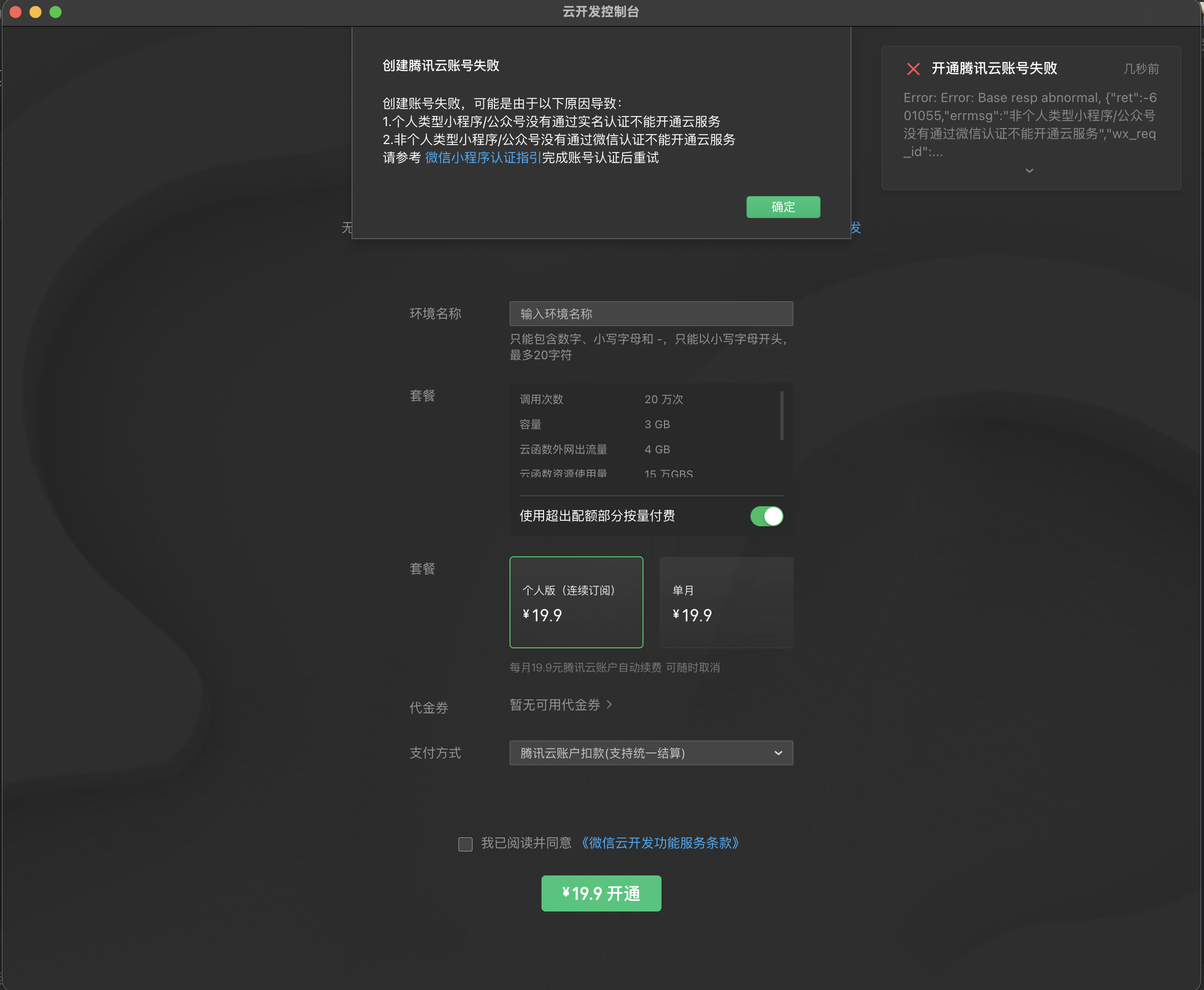
Task: Click the 输入环境名称 input field
Action: point(650,314)
